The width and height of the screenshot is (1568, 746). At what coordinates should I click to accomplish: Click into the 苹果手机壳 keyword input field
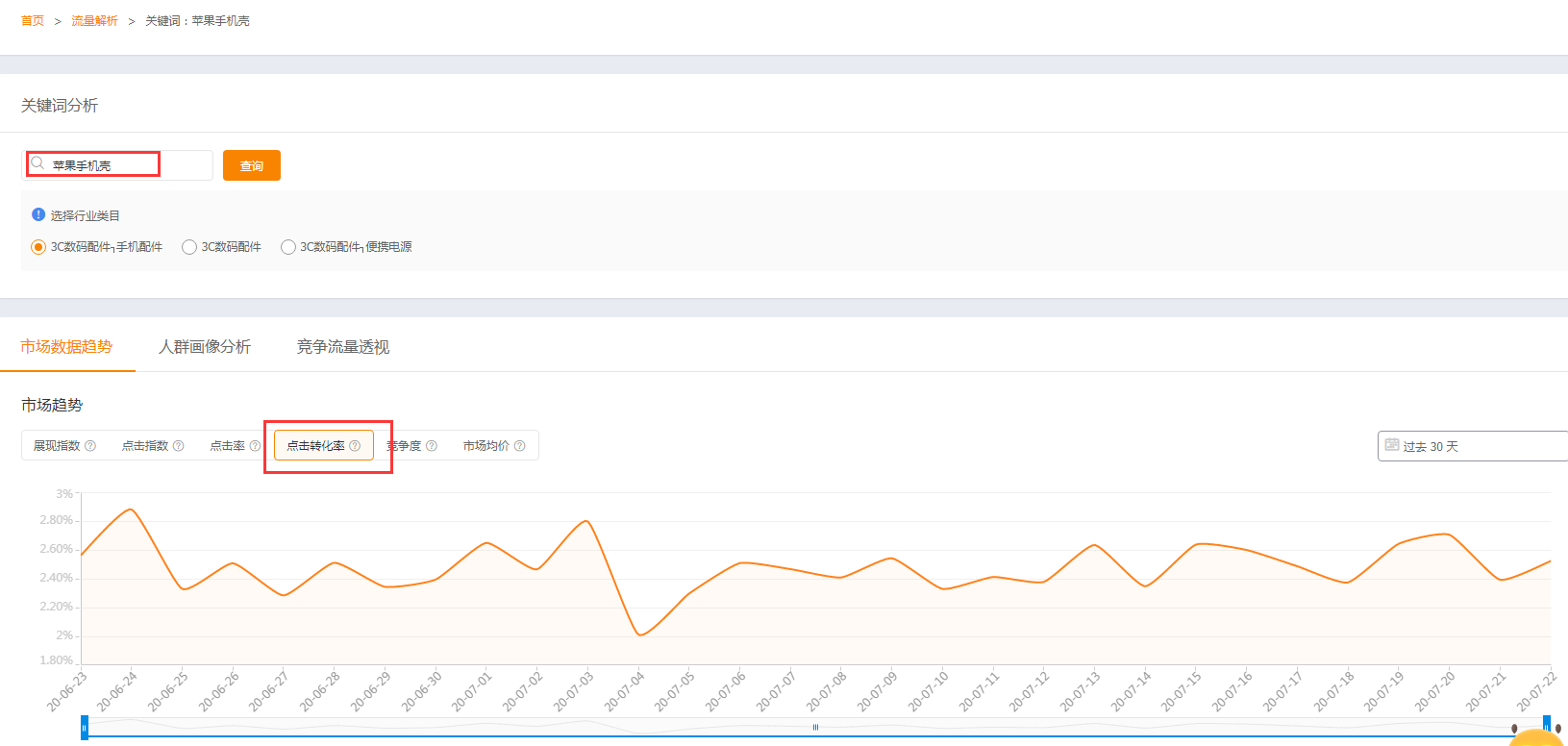coord(115,165)
